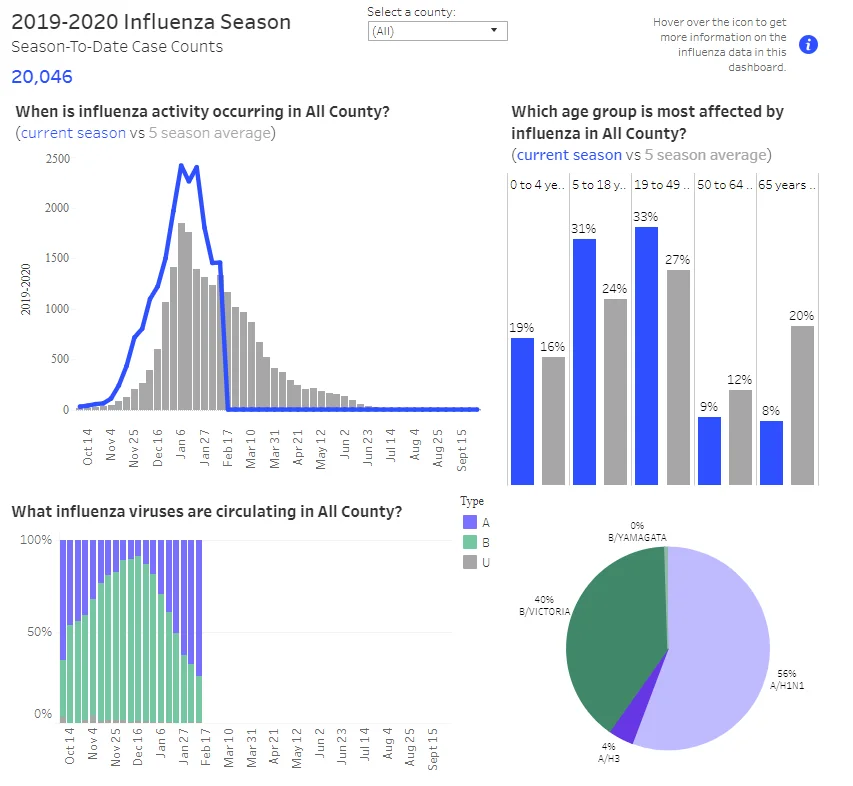Image resolution: width=853 pixels, height=786 pixels.
Task: Select the green Type B legend swatch
Action: coord(470,542)
